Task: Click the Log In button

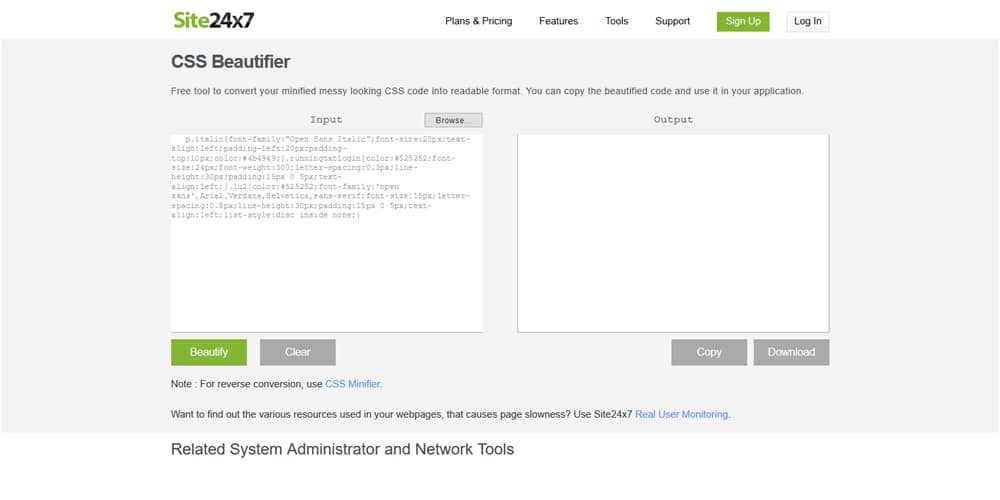Action: click(807, 21)
